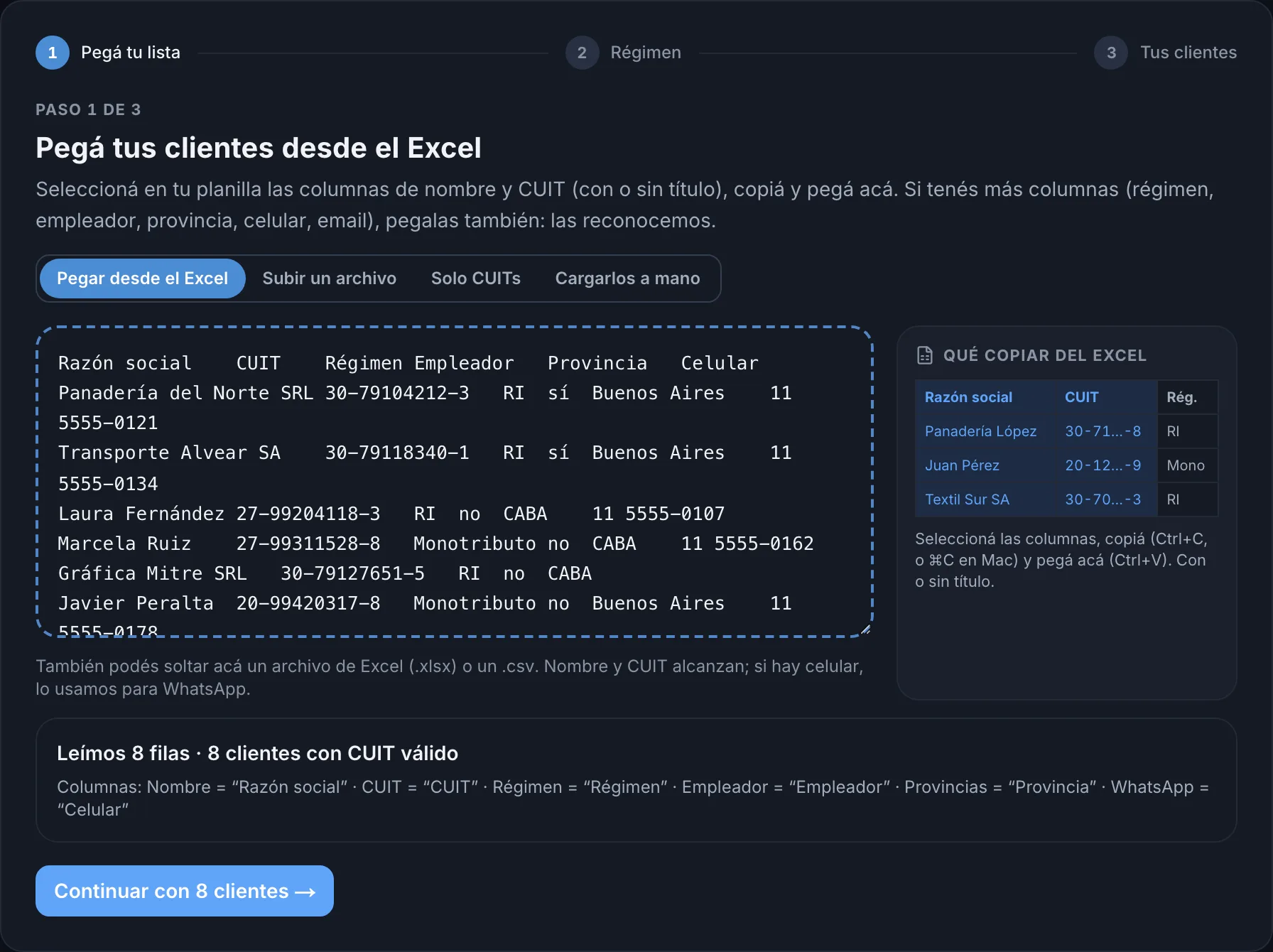Open the 'Solo CUITs' tab
This screenshot has width=1273, height=952.
(476, 278)
